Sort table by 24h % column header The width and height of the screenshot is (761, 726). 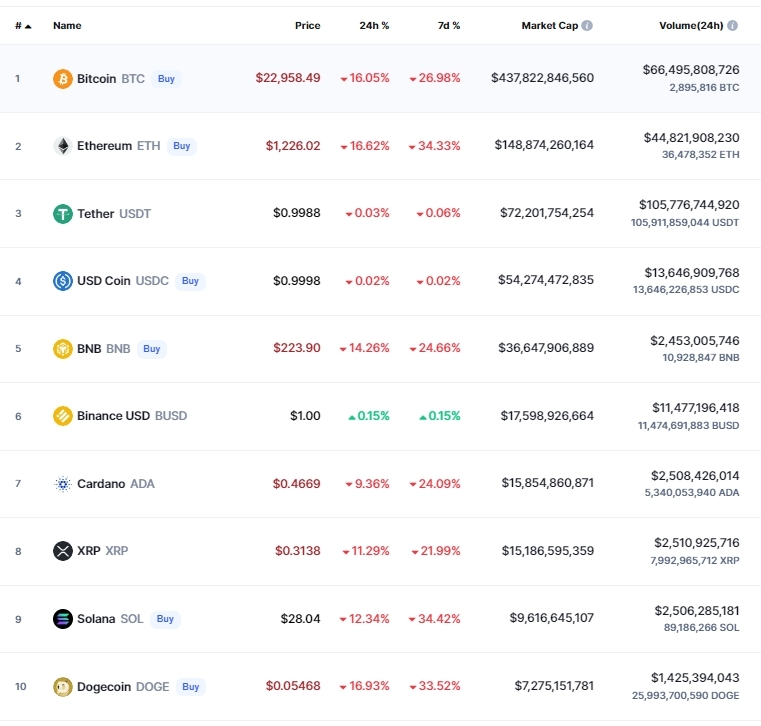pyautogui.click(x=374, y=25)
